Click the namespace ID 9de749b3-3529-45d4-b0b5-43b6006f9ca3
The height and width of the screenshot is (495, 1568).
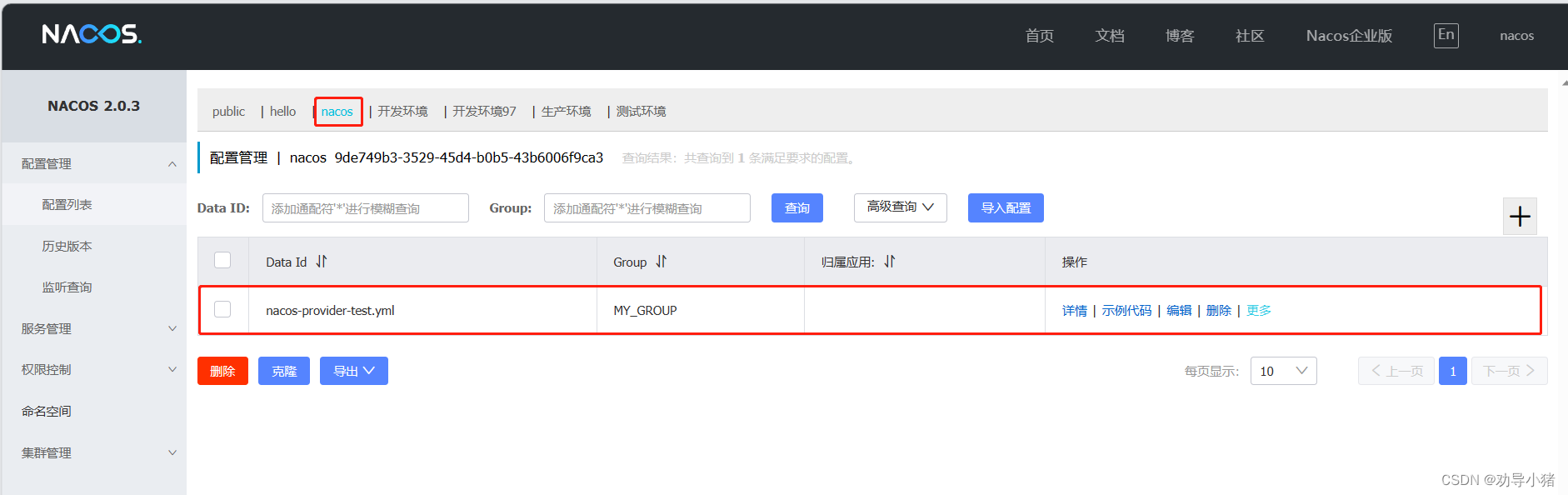pyautogui.click(x=469, y=157)
